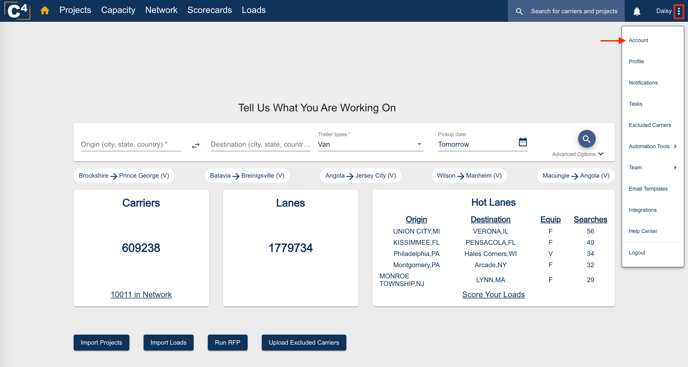The image size is (688, 367).
Task: Open the notifications bell icon
Action: tap(637, 11)
